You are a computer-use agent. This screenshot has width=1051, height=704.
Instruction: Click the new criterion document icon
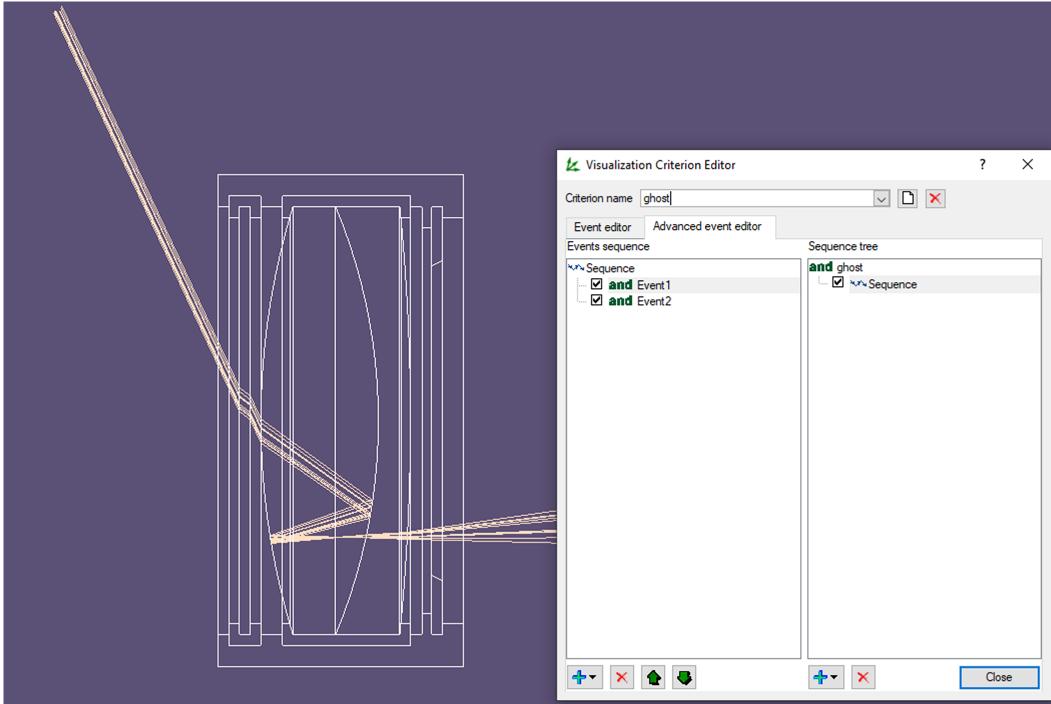pyautogui.click(x=908, y=198)
